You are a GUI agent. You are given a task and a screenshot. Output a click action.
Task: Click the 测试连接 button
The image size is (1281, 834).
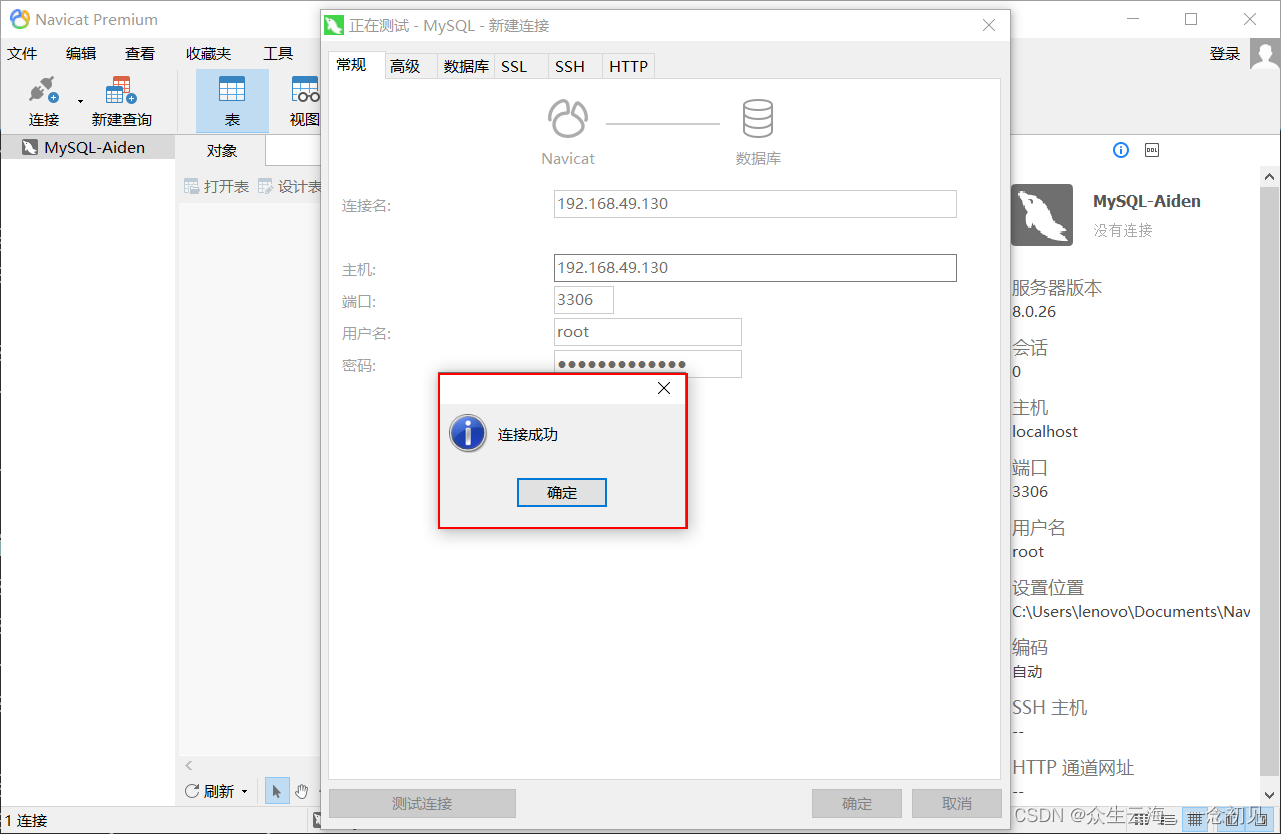(422, 803)
